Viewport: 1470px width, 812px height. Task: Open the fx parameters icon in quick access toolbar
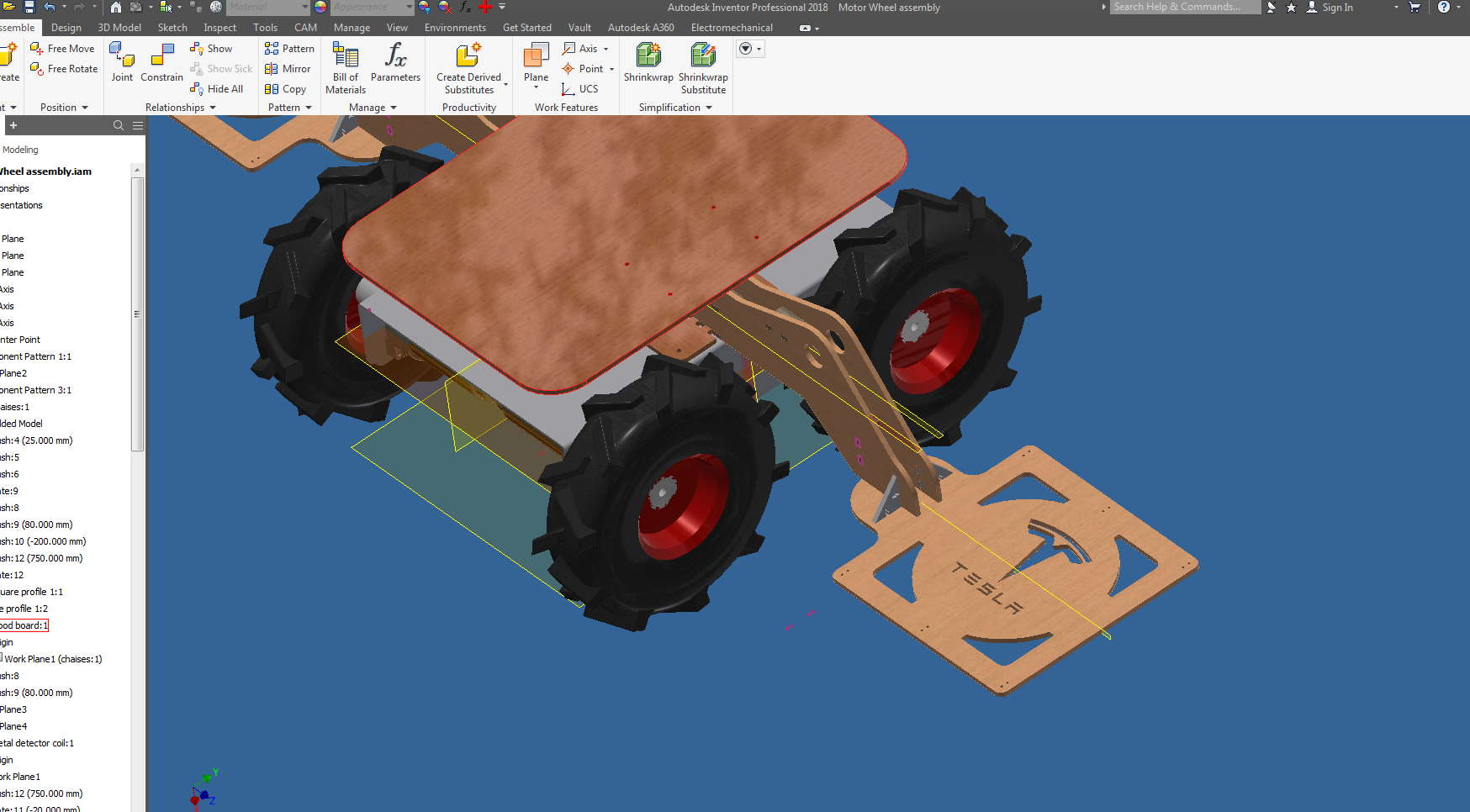point(465,7)
